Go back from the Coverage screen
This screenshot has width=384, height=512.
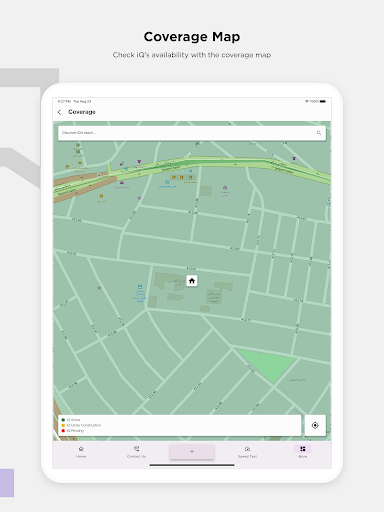[x=59, y=112]
